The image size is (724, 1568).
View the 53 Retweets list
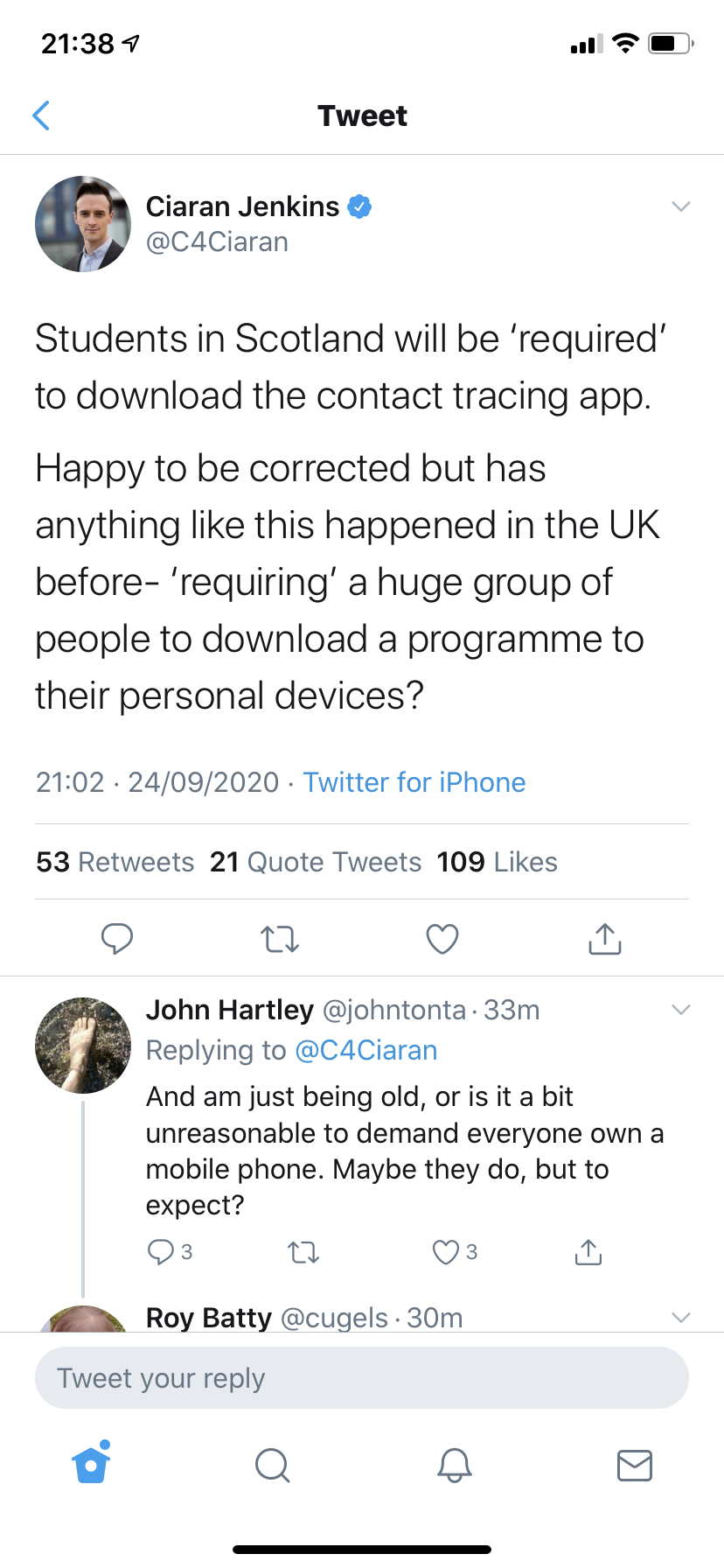[x=115, y=862]
